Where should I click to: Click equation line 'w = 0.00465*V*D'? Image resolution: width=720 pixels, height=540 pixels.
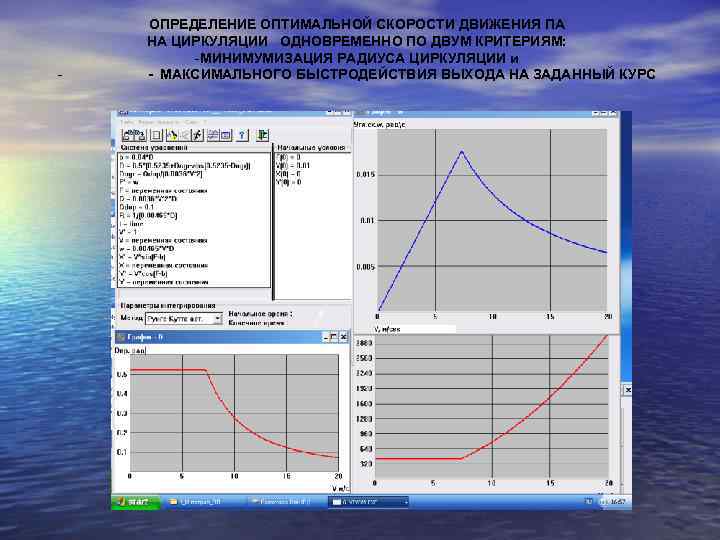(147, 248)
